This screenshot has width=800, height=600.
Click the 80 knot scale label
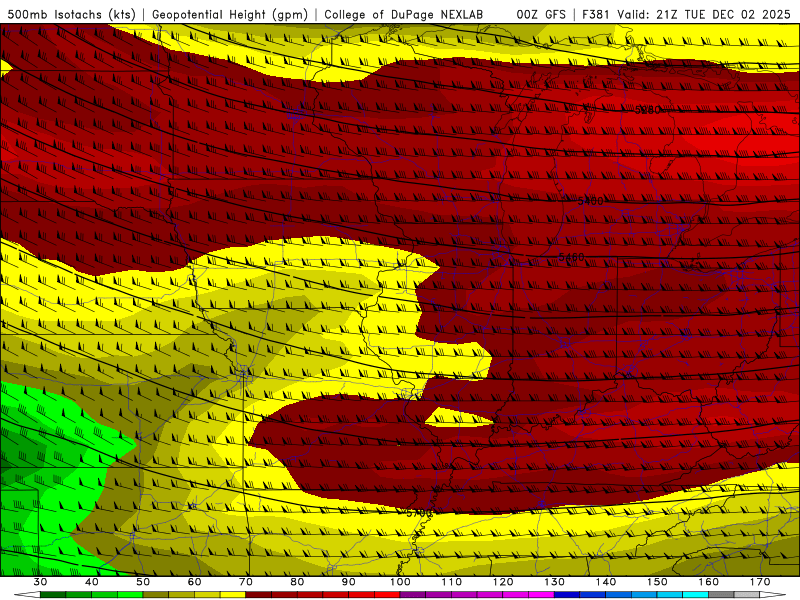[x=297, y=582]
